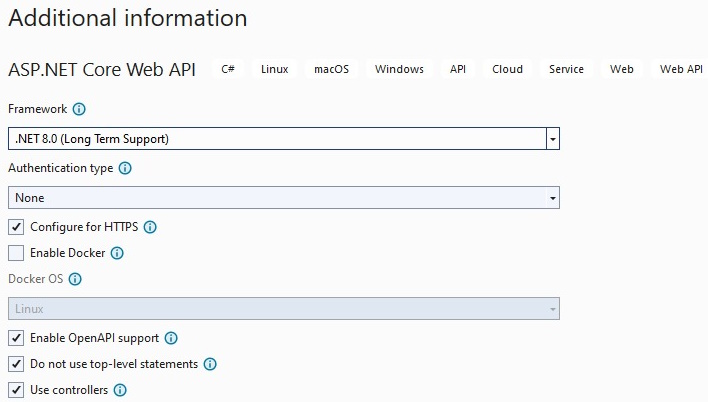
Task: Open the Authentication type None dropdown
Action: click(x=284, y=198)
